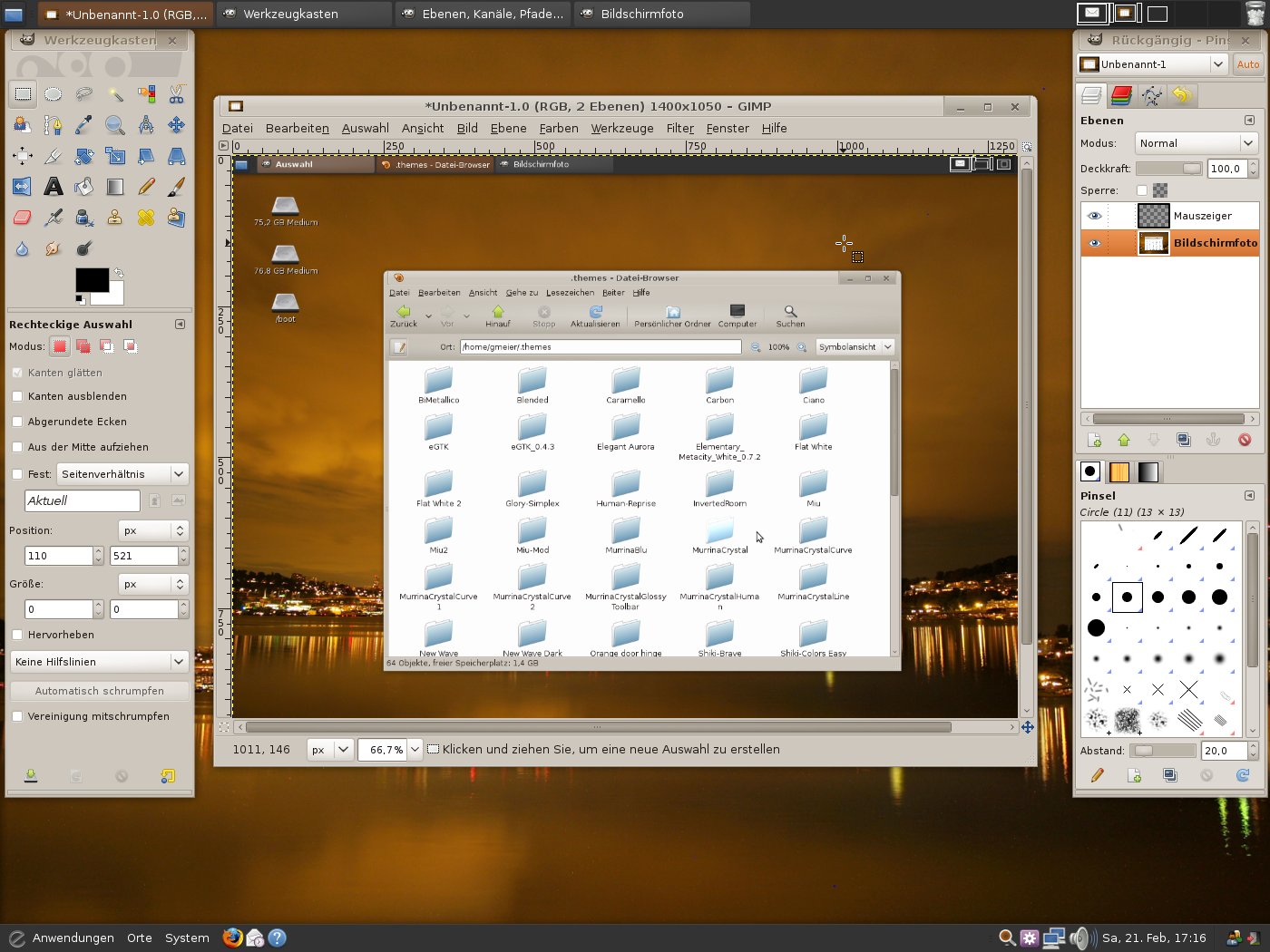1270x952 pixels.
Task: Select the Free select lasso tool
Action: (x=84, y=93)
